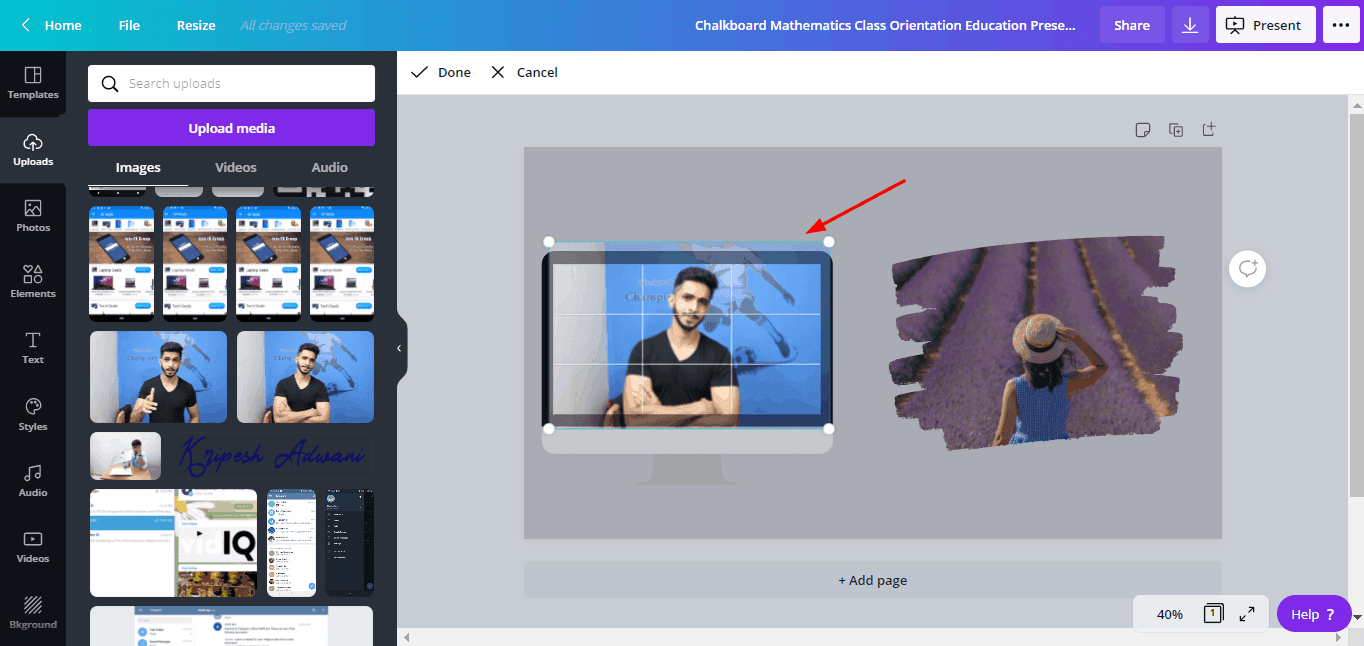Click the Search uploads input field
Screen dimensions: 1364x646
(x=240, y=84)
